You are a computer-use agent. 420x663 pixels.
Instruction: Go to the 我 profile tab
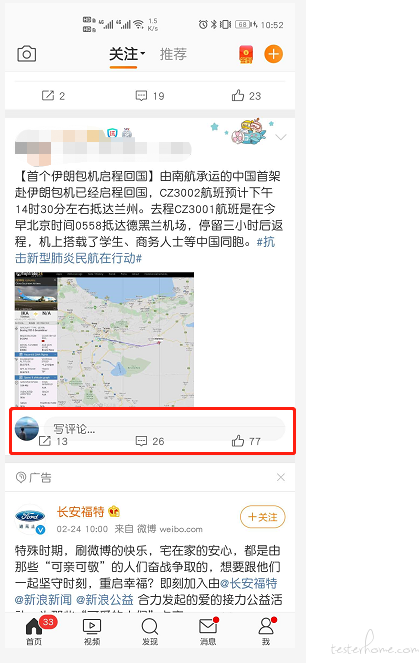point(266,632)
